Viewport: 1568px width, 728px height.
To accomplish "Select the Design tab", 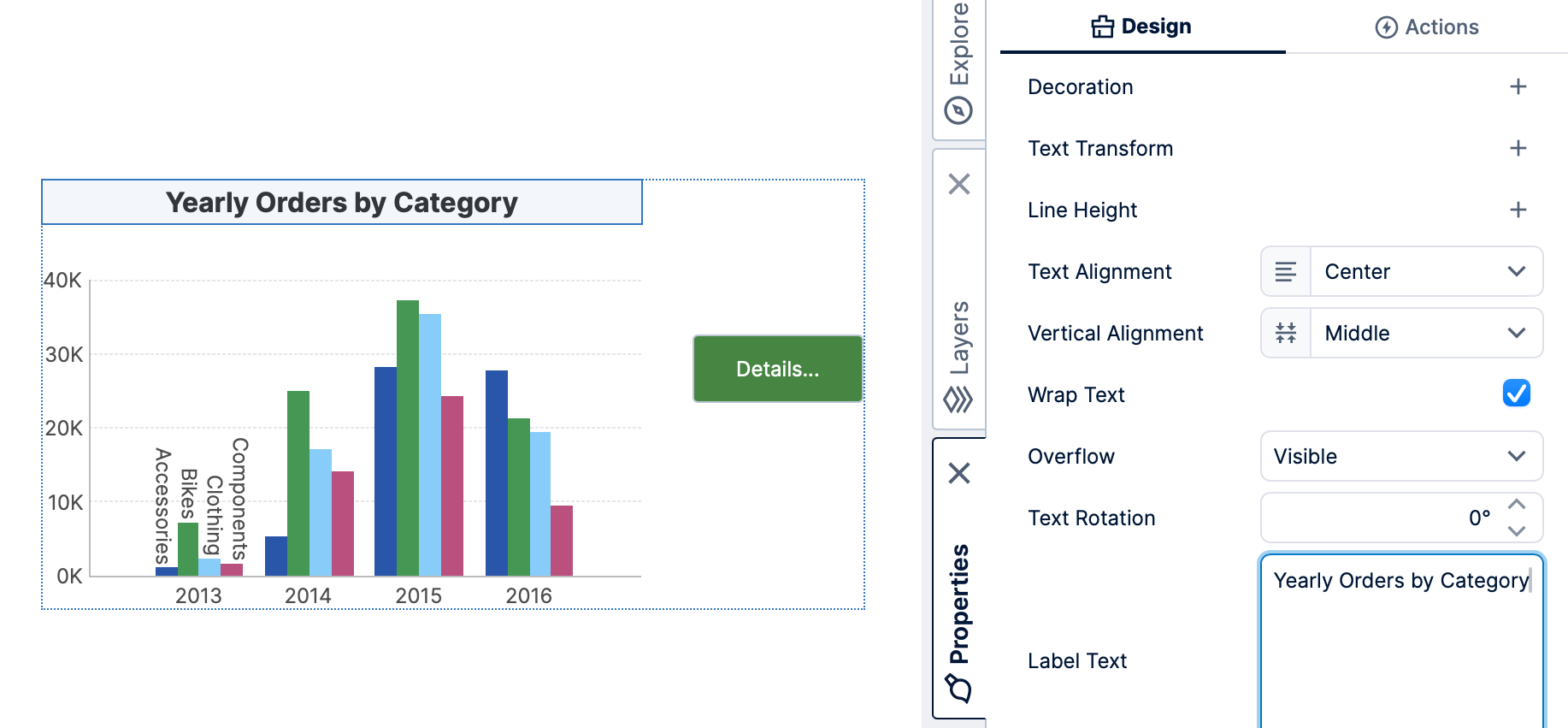I will point(1141,27).
